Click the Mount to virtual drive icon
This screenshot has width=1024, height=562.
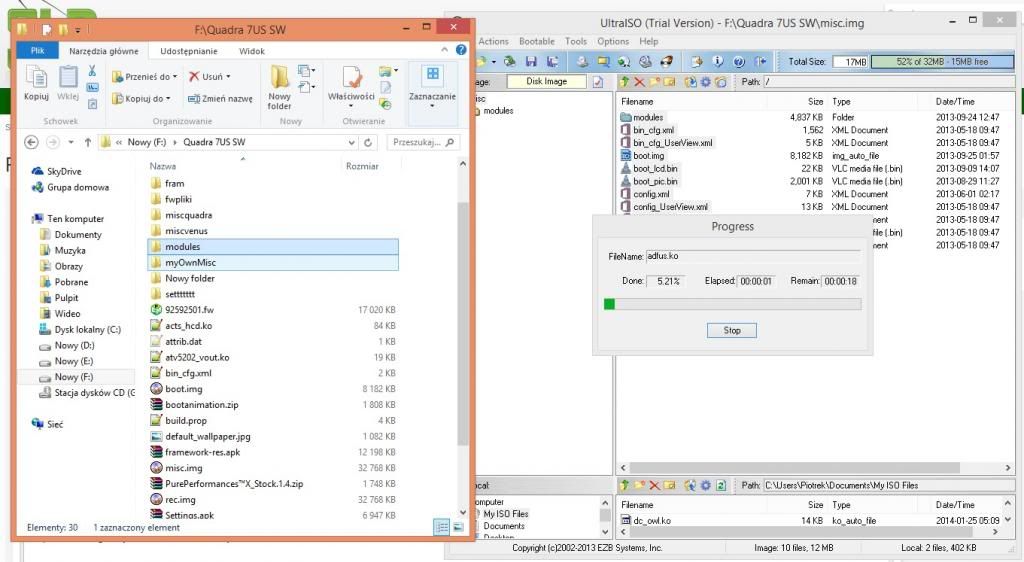coord(645,61)
